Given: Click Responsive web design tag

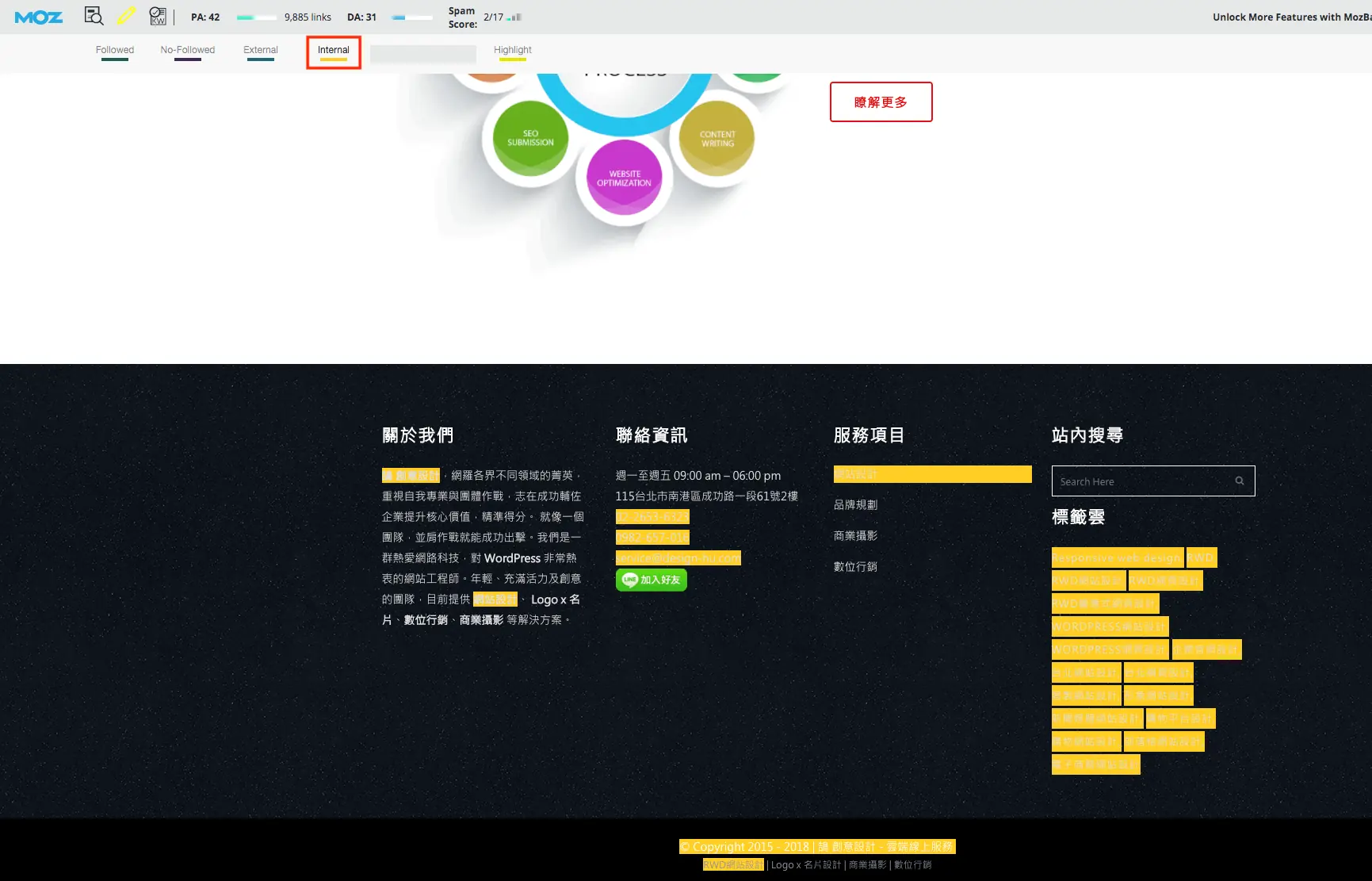Looking at the screenshot, I should click(x=1118, y=557).
